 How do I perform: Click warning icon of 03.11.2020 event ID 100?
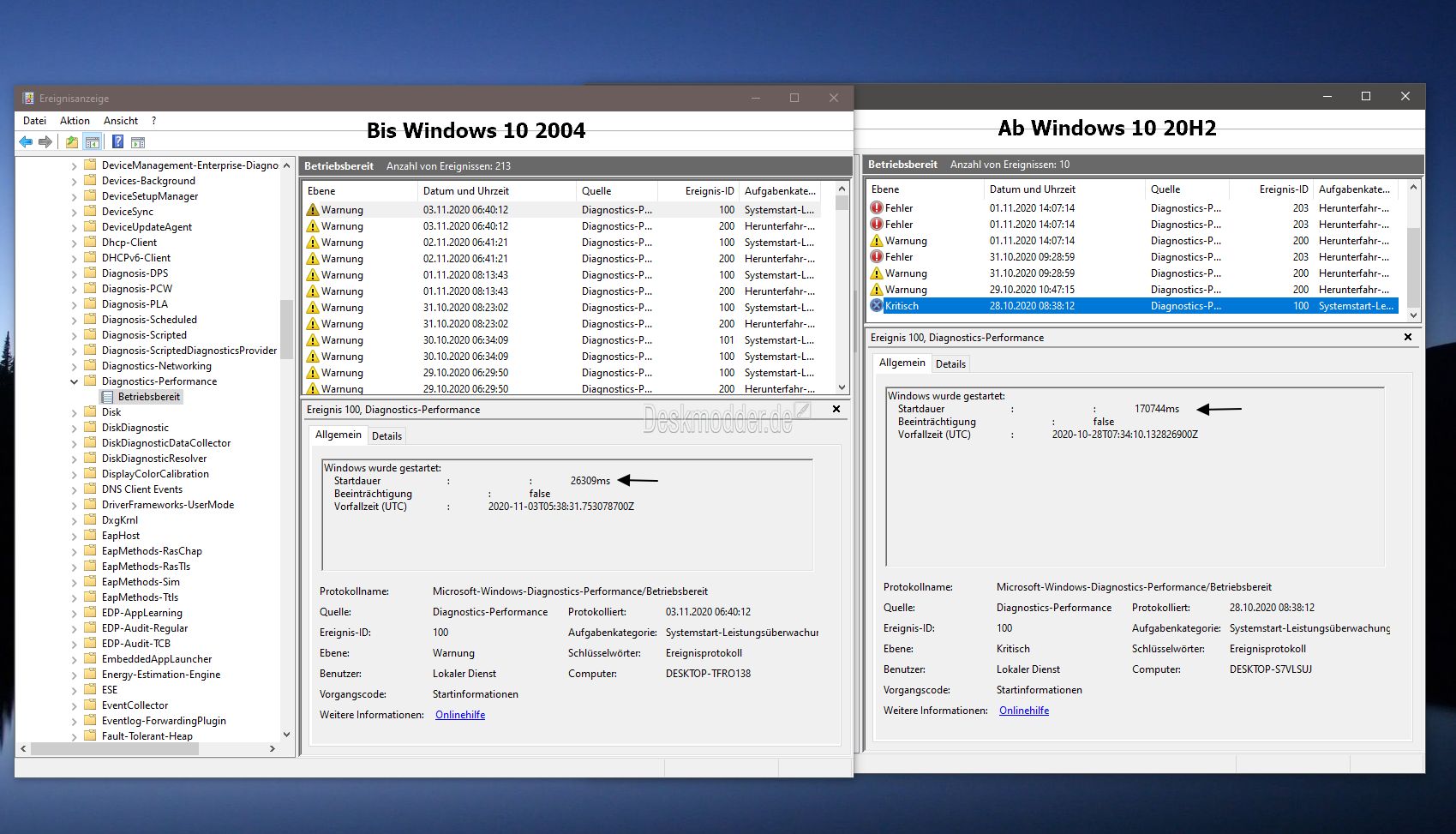click(x=313, y=209)
